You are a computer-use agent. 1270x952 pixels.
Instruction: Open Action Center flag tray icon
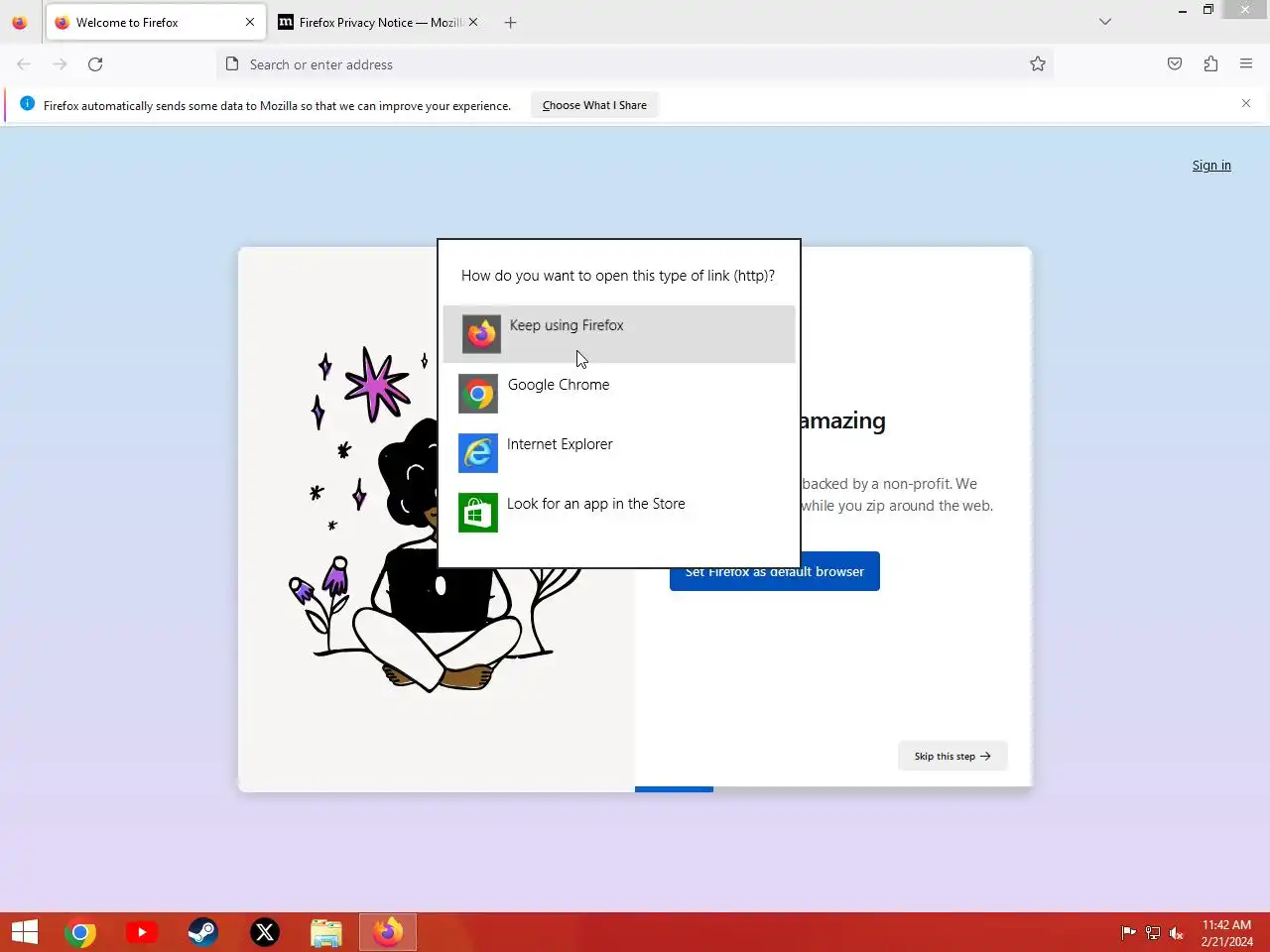pyautogui.click(x=1129, y=932)
